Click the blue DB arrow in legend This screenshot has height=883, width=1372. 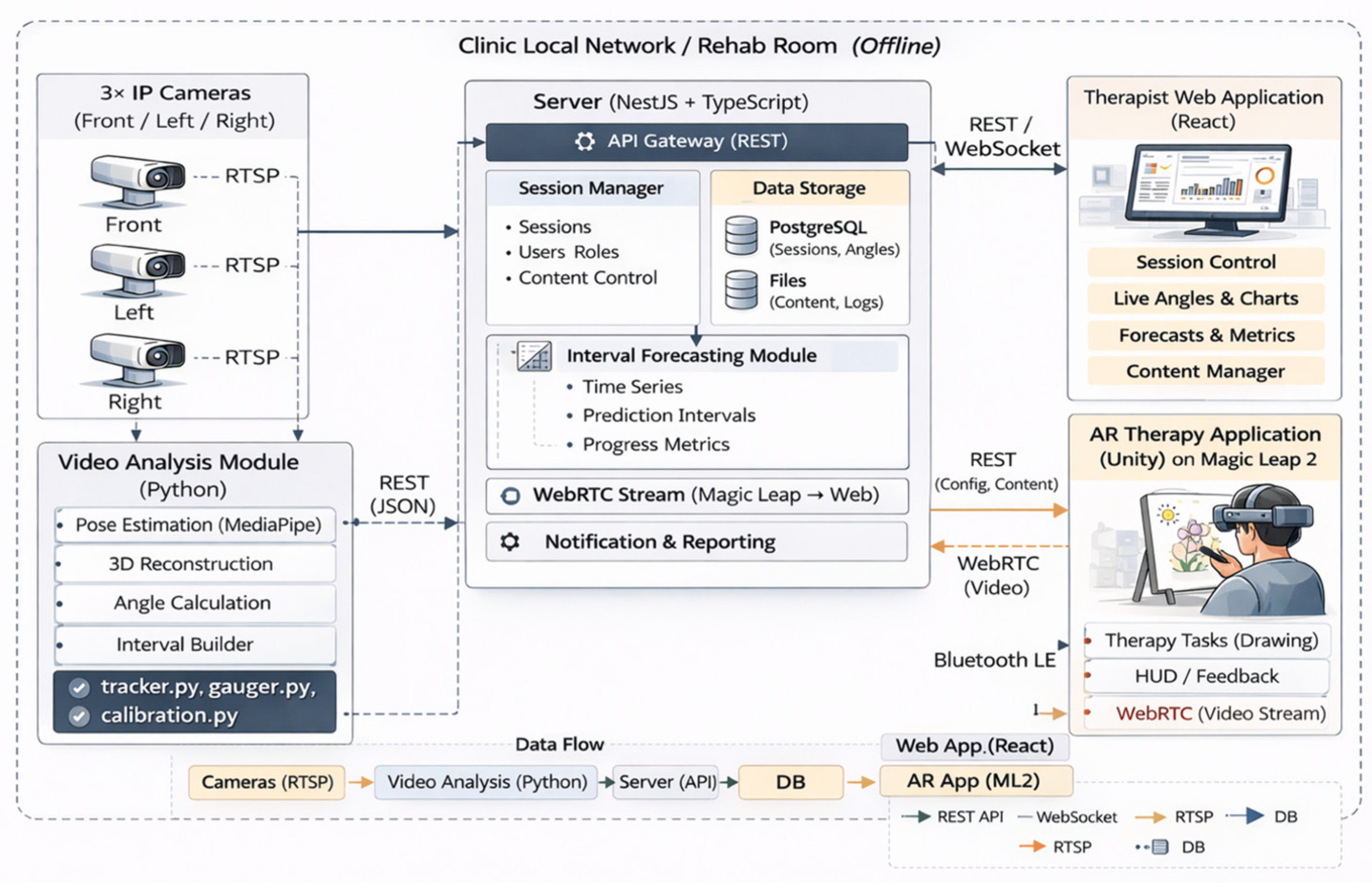coord(1245,816)
